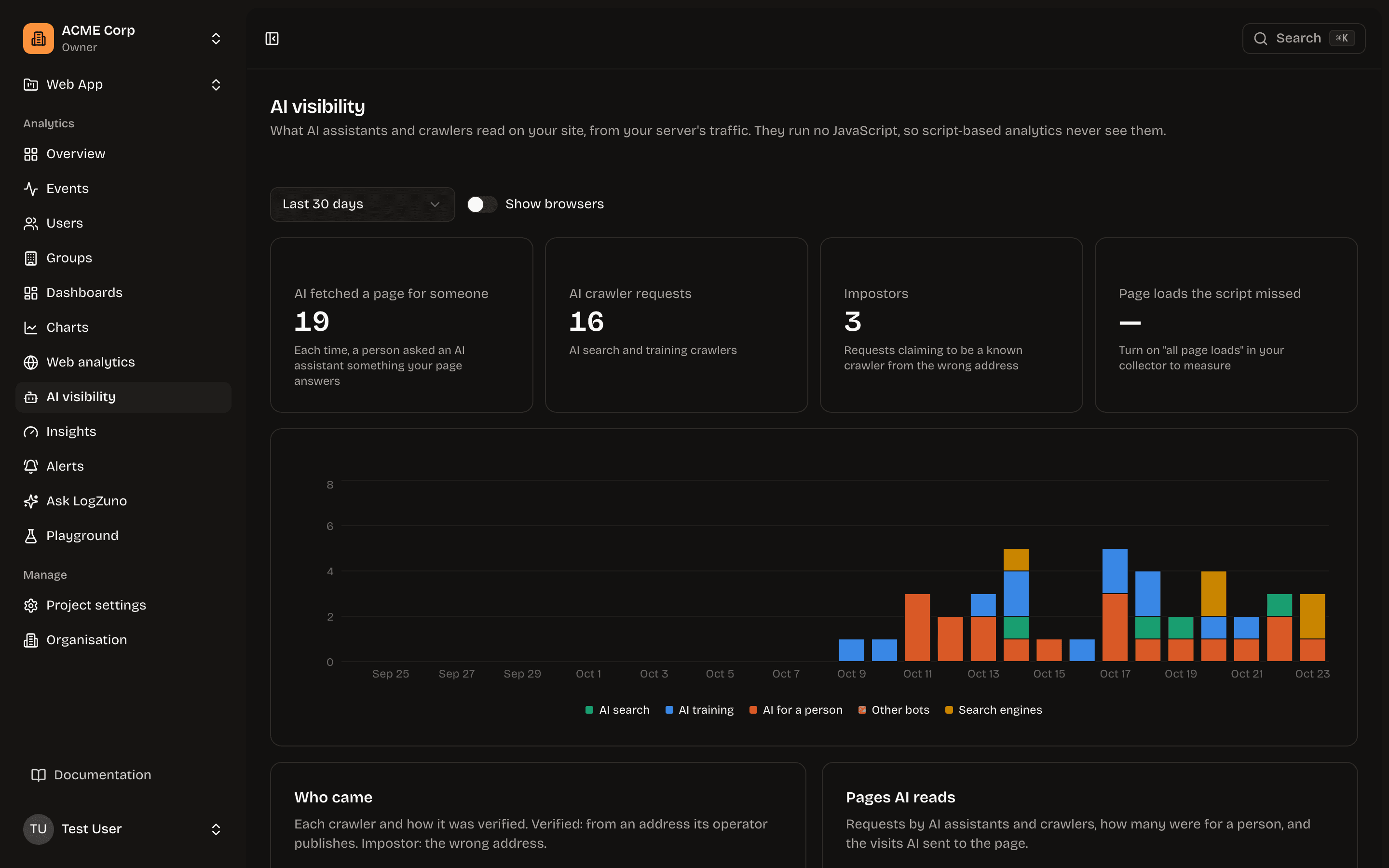
Task: Toggle AI search series in chart legend
Action: [617, 710]
